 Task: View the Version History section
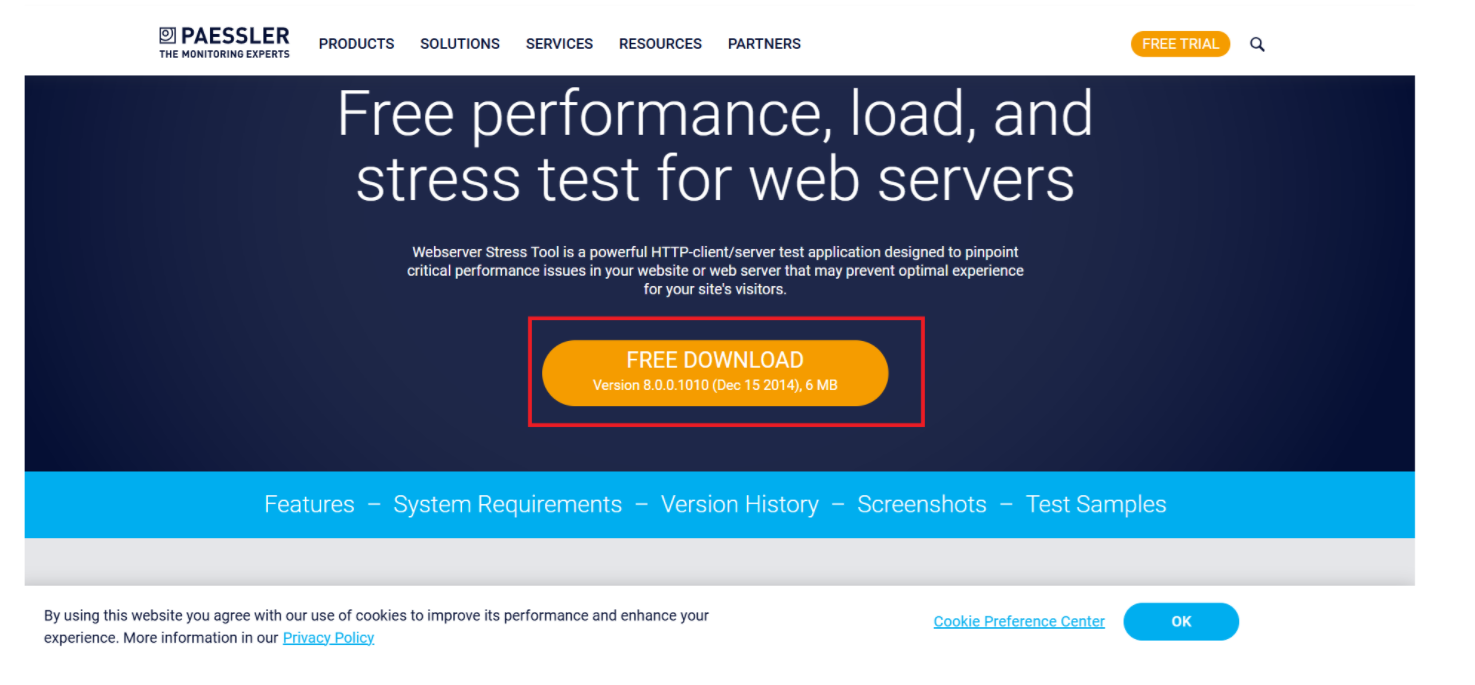(x=739, y=504)
